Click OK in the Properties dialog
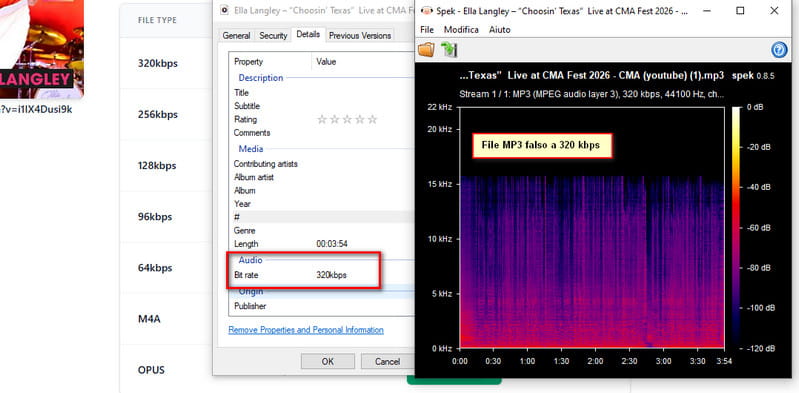 click(x=328, y=361)
